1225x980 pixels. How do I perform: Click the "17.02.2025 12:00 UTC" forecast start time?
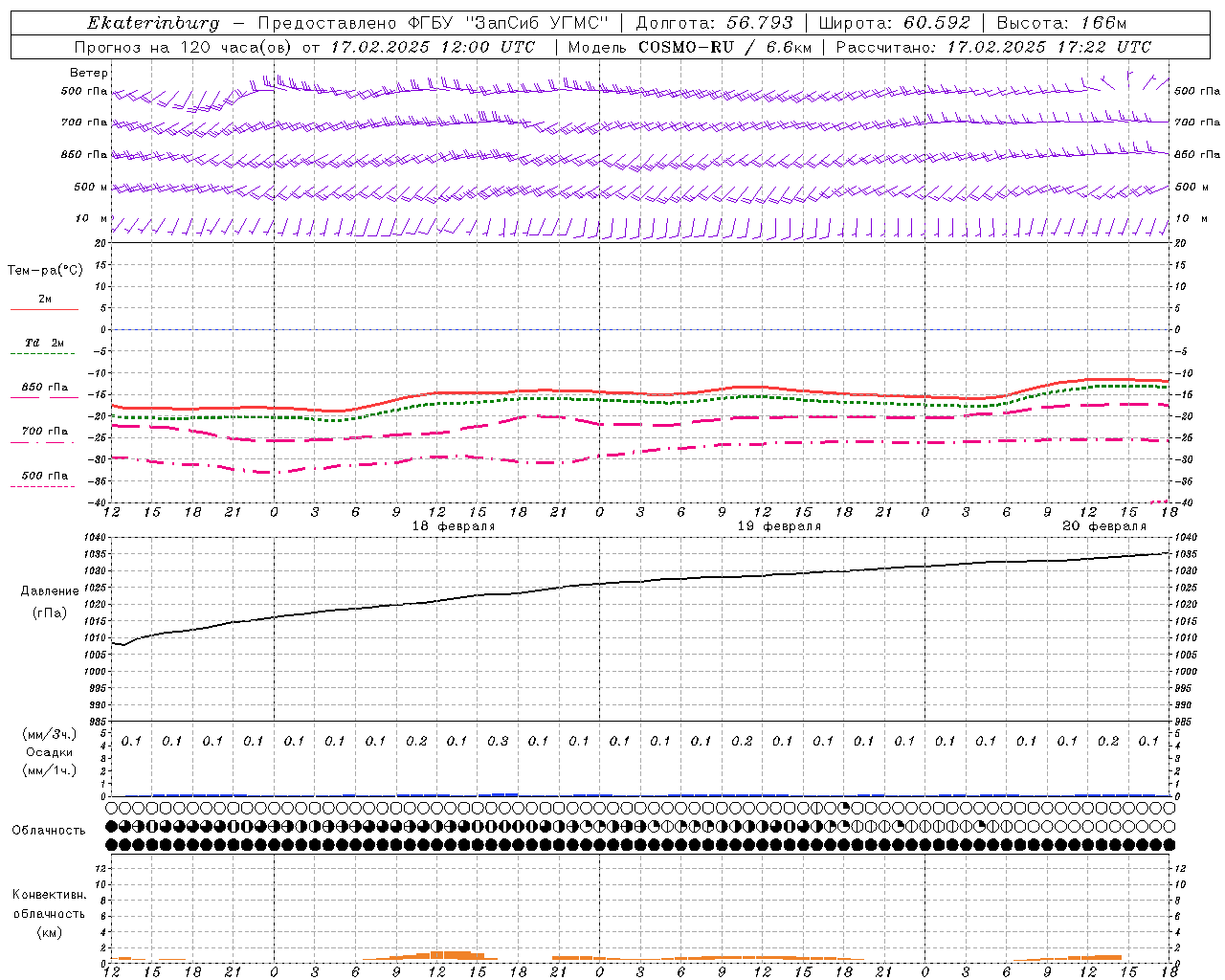tap(434, 47)
